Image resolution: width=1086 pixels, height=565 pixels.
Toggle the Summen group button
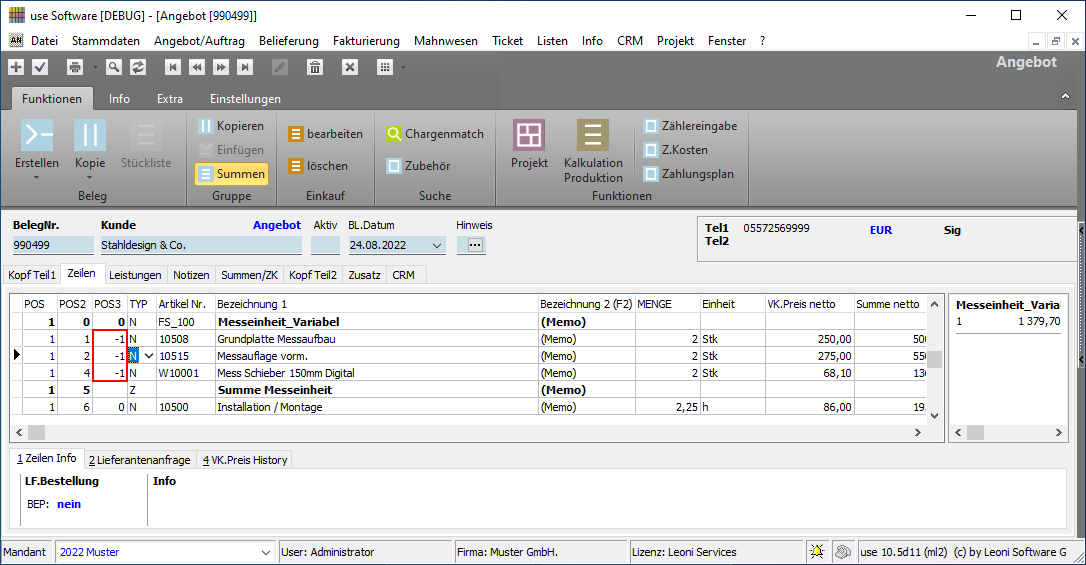(x=231, y=174)
